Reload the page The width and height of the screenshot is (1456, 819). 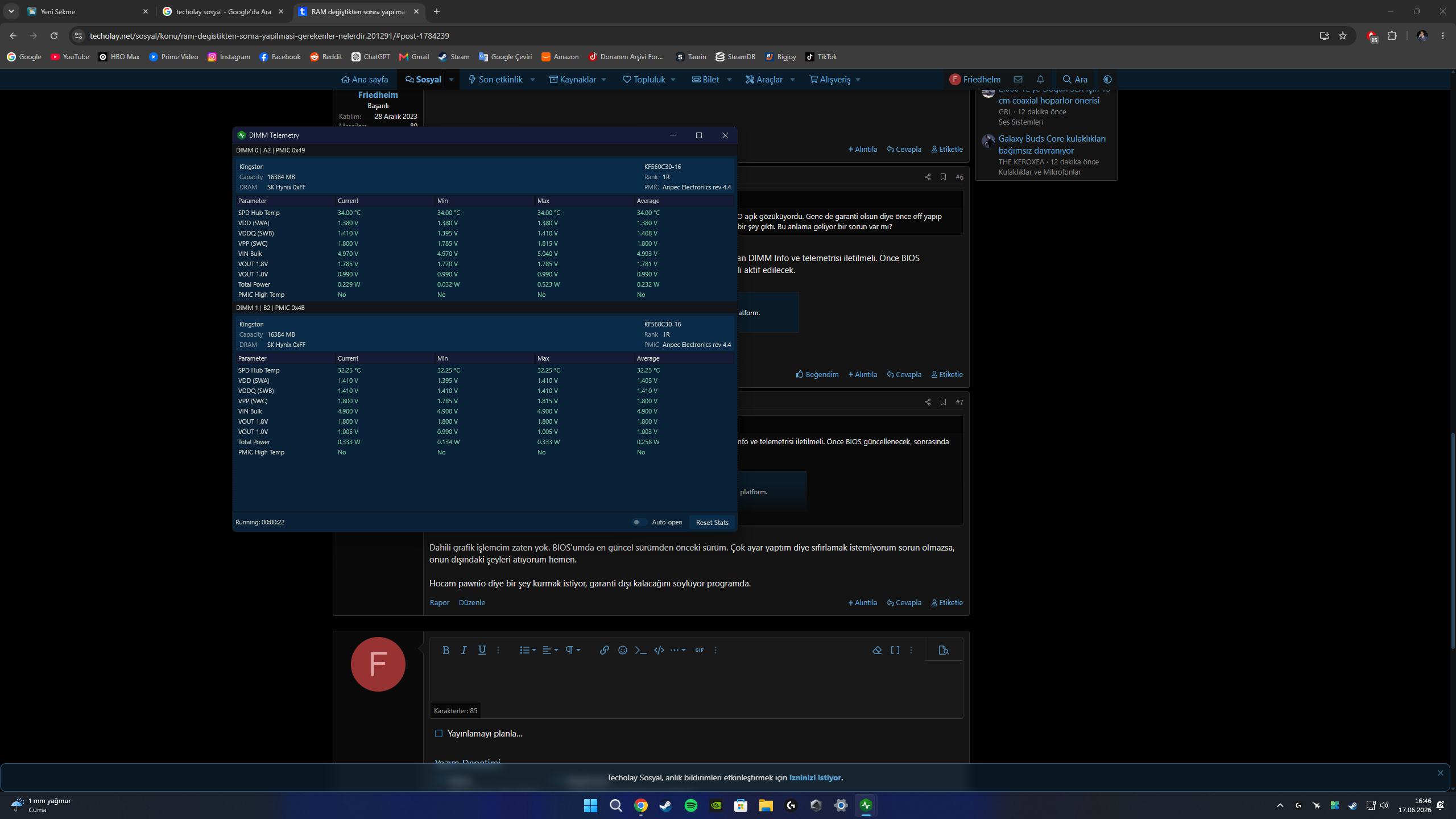pos(54,36)
